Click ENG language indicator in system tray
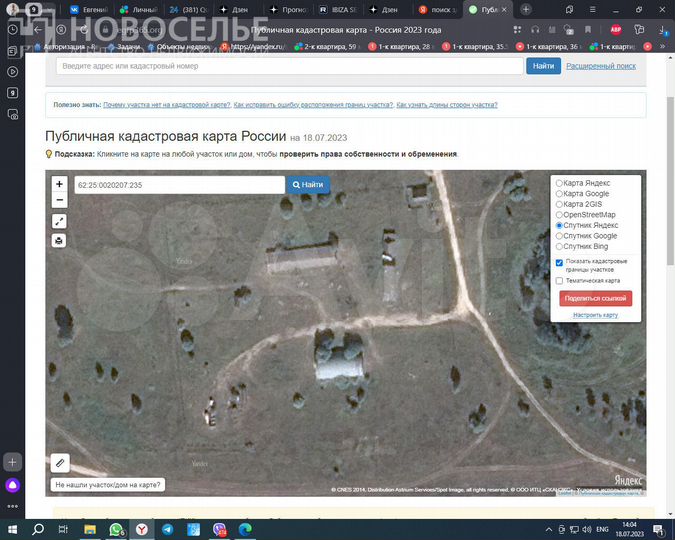Screen dimensions: 675x540 (602, 529)
